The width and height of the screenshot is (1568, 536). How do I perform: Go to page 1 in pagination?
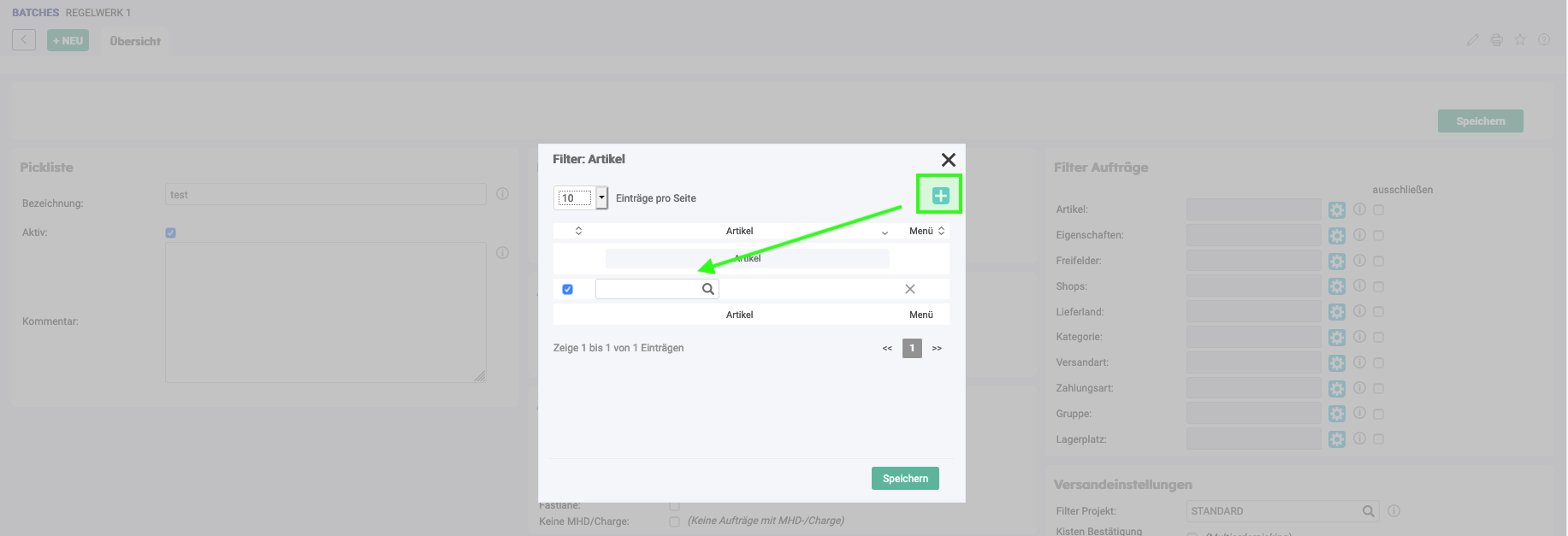tap(912, 348)
